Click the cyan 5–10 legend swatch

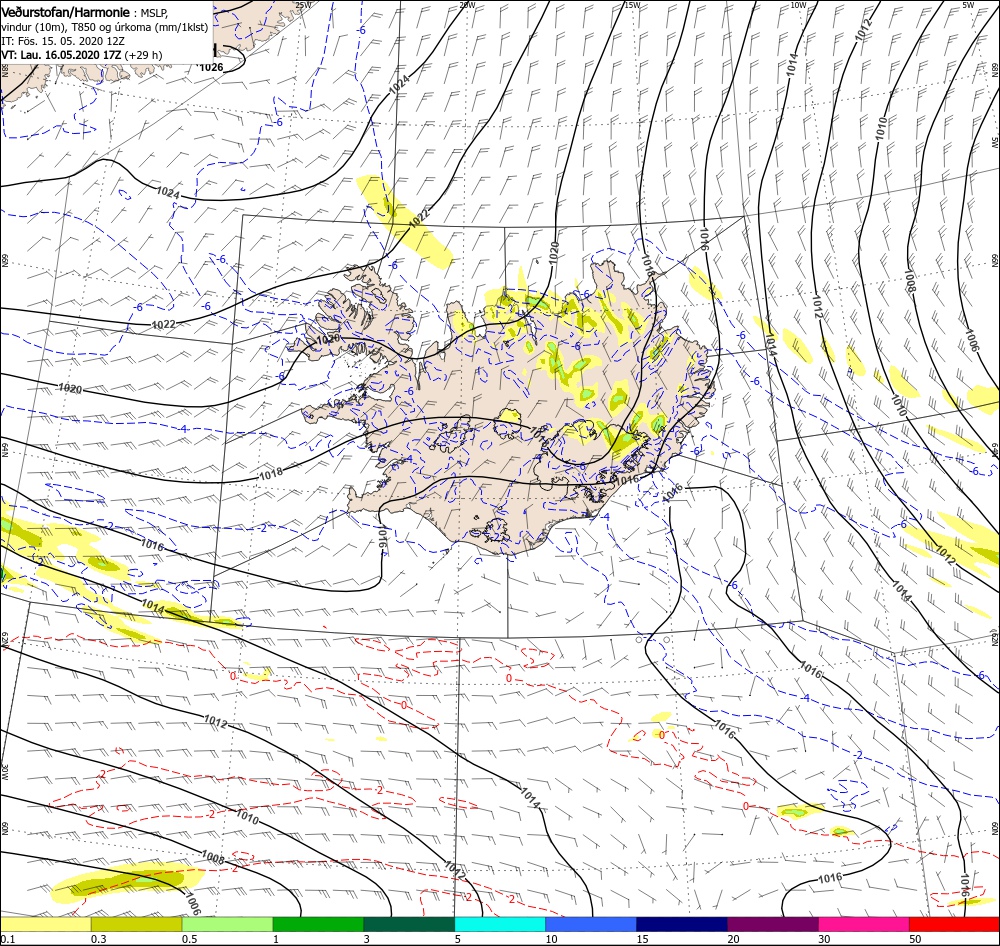pyautogui.click(x=500, y=924)
